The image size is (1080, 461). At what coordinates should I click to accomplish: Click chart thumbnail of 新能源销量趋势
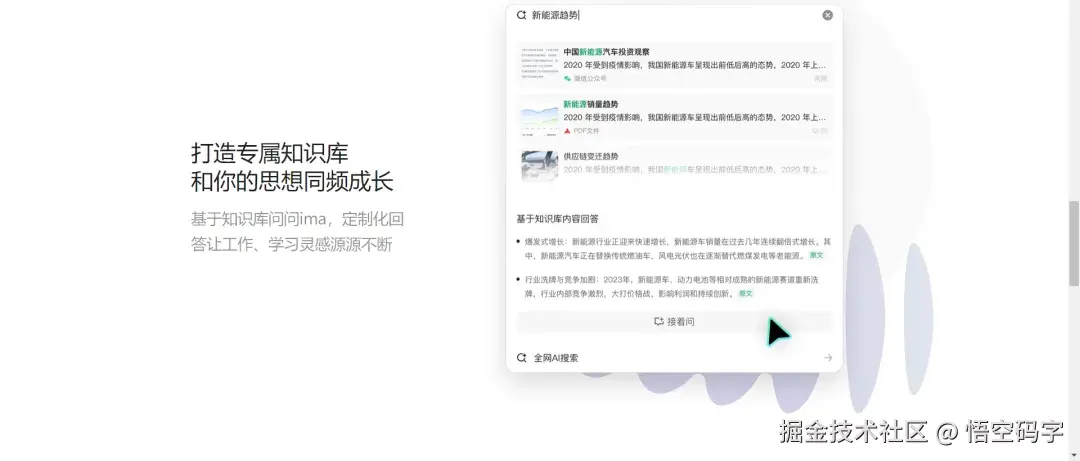pyautogui.click(x=539, y=117)
